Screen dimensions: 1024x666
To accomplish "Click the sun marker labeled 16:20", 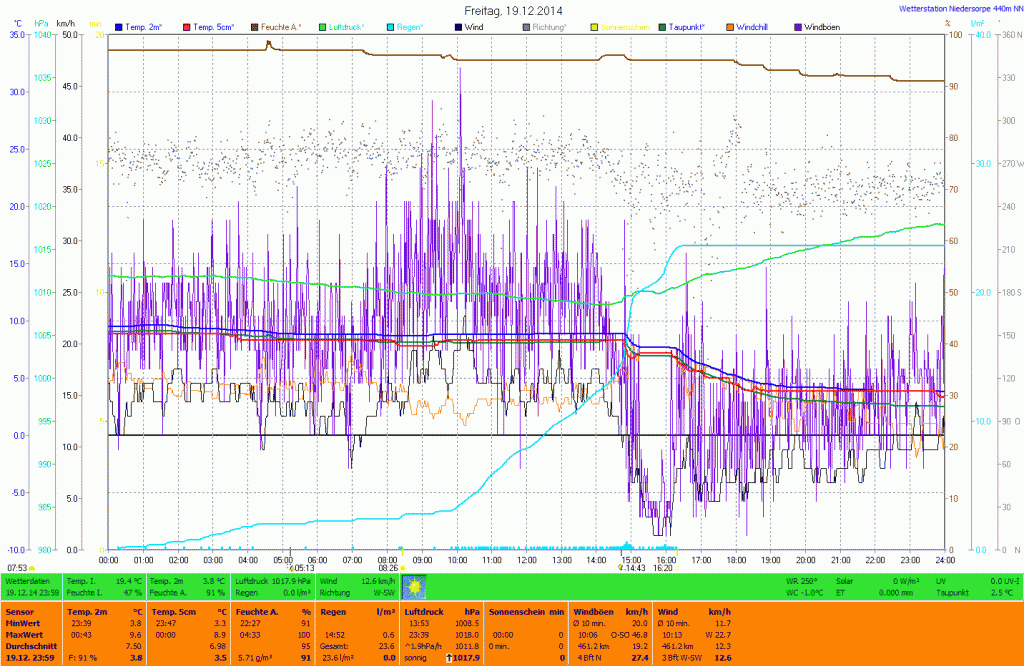I will click(677, 567).
